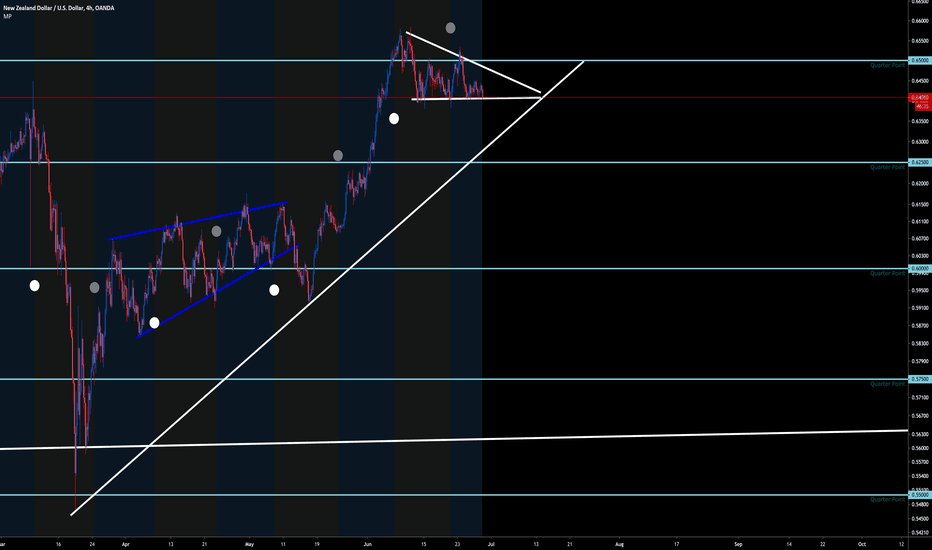Click the May label on the time axis
The image size is (932, 550).
pos(249,544)
